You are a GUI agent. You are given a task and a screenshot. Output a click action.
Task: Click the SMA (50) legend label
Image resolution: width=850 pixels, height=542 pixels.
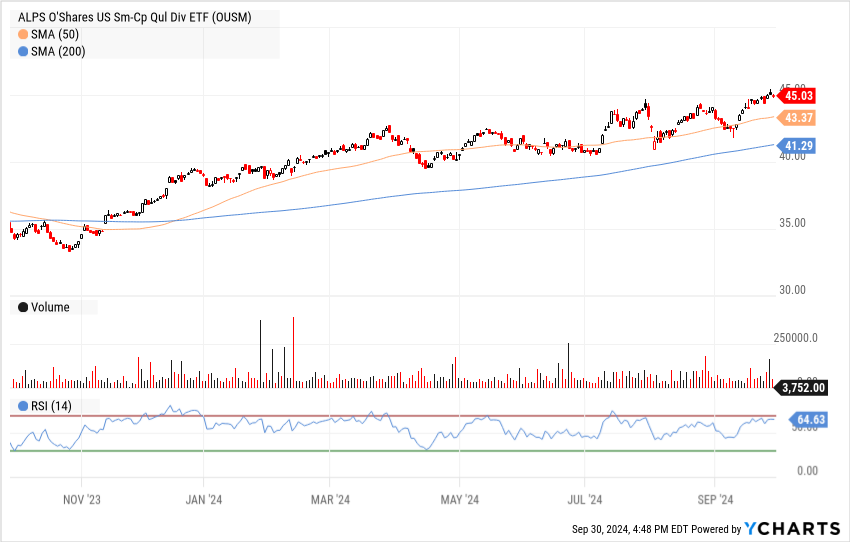point(55,35)
